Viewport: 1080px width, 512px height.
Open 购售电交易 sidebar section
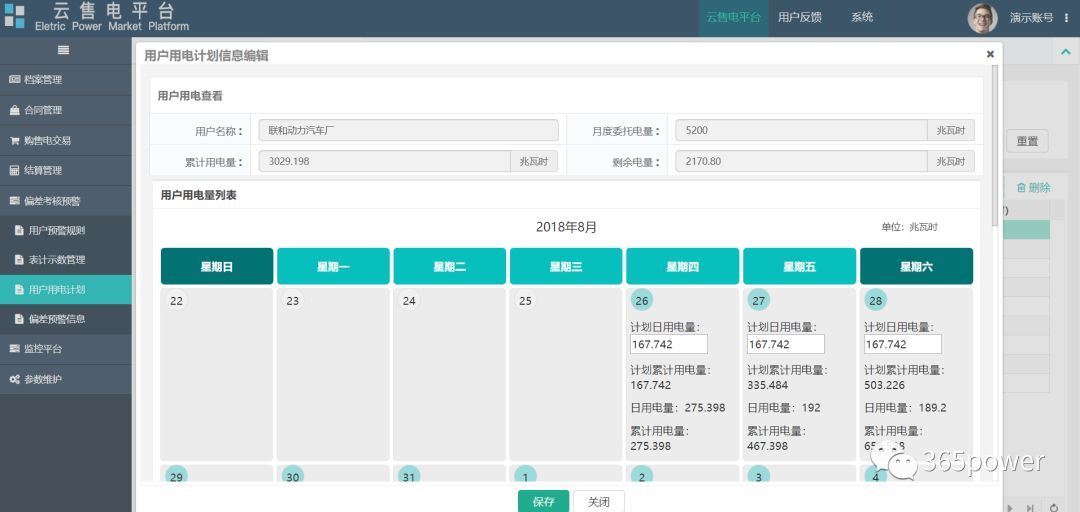[47, 141]
